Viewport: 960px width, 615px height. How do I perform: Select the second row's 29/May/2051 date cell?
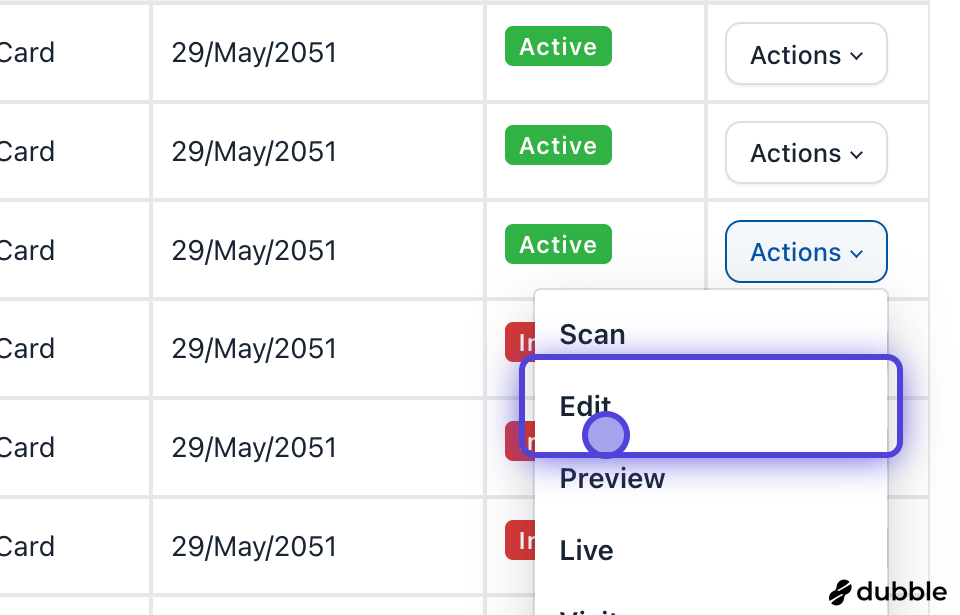254,152
